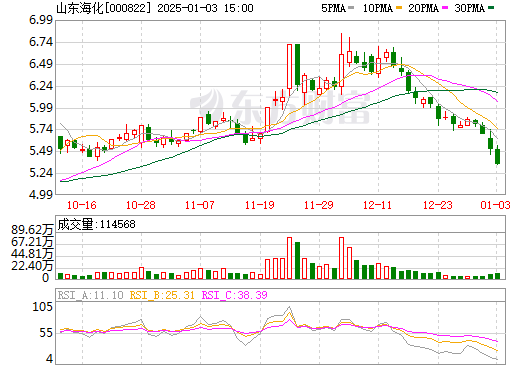
Task: Click the orange 10PMA legend color dash
Action: pos(399,7)
